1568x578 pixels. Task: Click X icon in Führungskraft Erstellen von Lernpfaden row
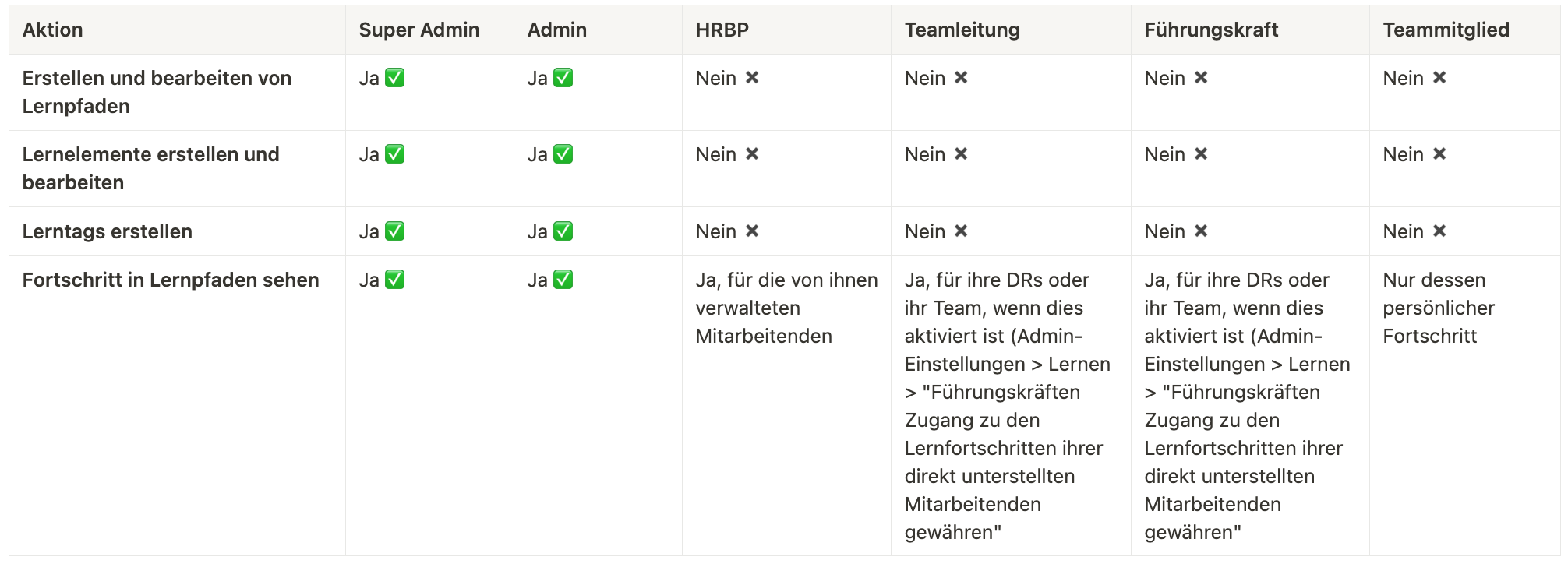point(1201,78)
